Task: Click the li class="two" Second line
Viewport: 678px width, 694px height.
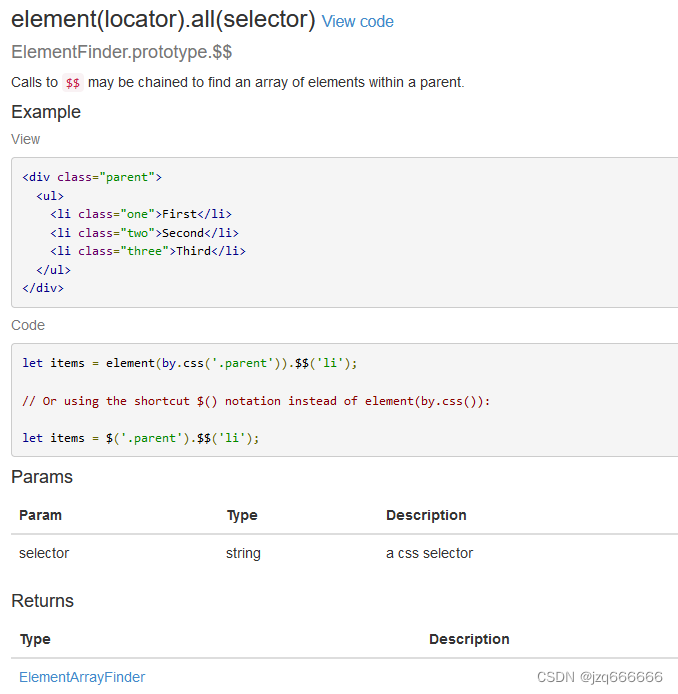Action: tap(144, 233)
